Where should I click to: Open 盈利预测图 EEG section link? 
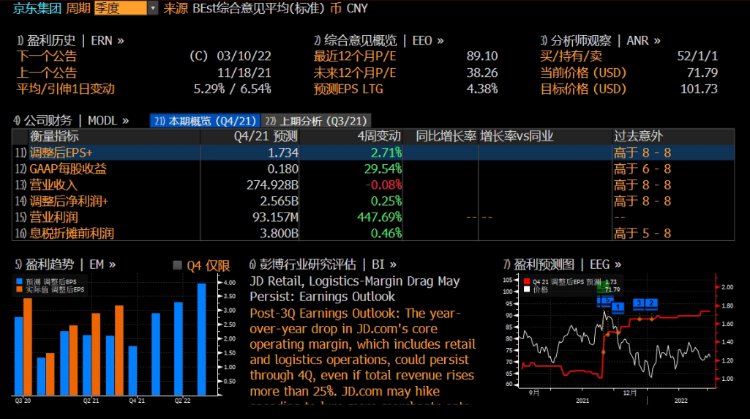562,265
